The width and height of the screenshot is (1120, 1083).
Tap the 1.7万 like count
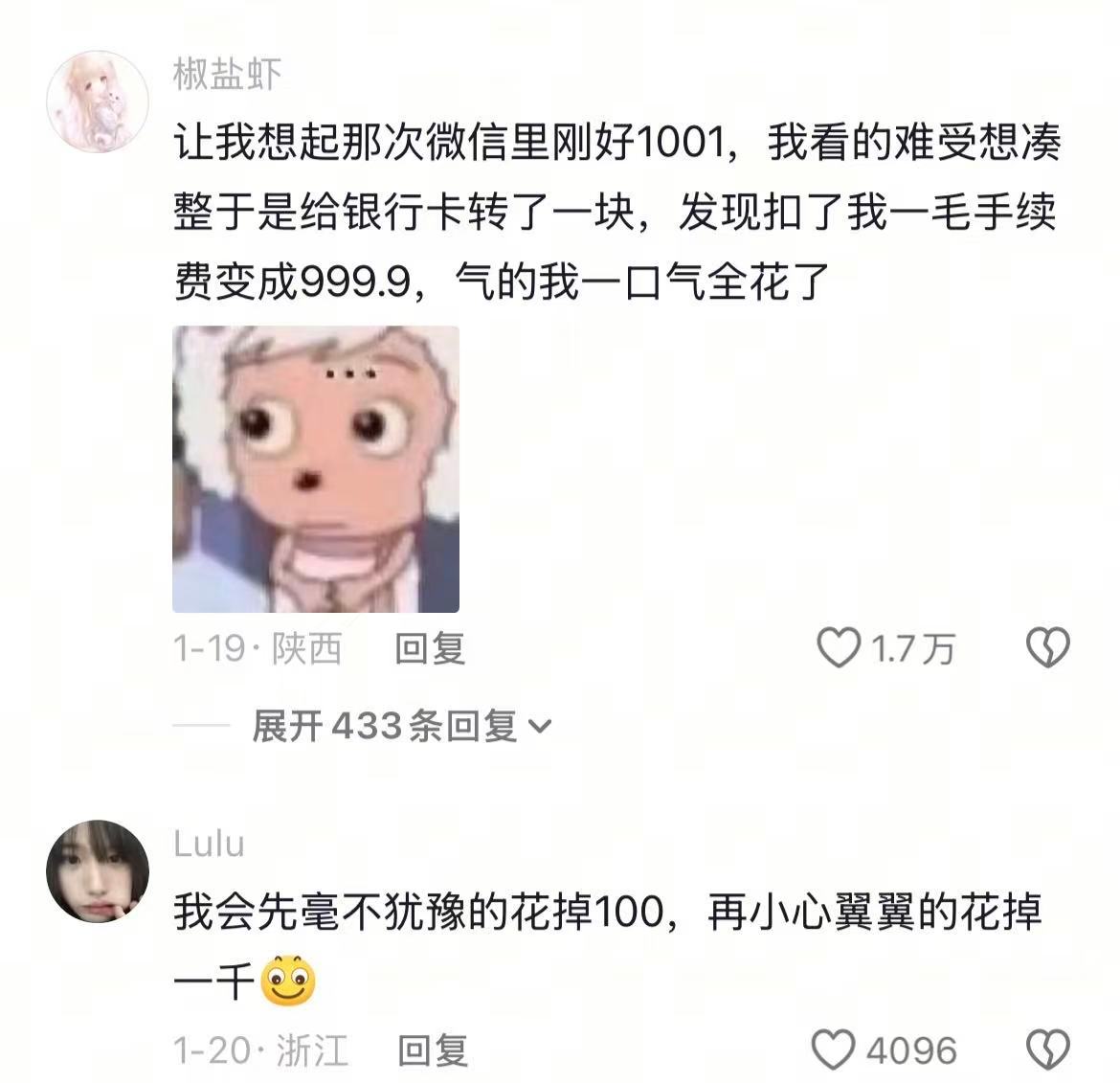point(913,648)
